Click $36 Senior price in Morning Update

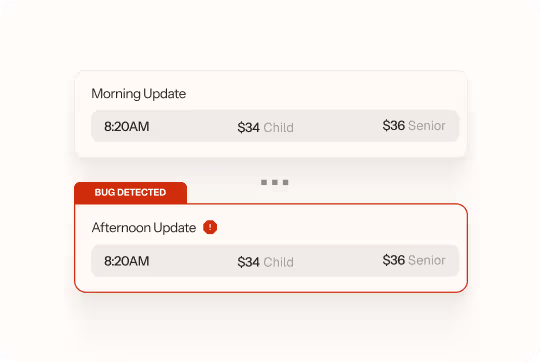[x=414, y=126]
